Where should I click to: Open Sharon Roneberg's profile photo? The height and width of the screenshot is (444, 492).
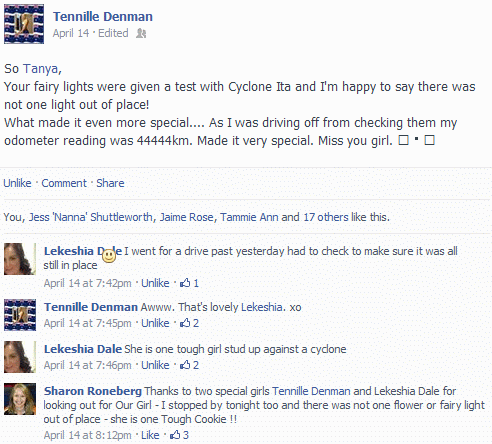coord(20,399)
